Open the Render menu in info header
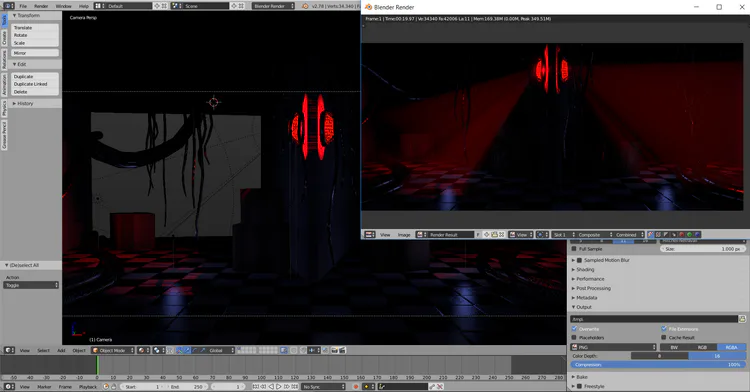 (x=41, y=6)
